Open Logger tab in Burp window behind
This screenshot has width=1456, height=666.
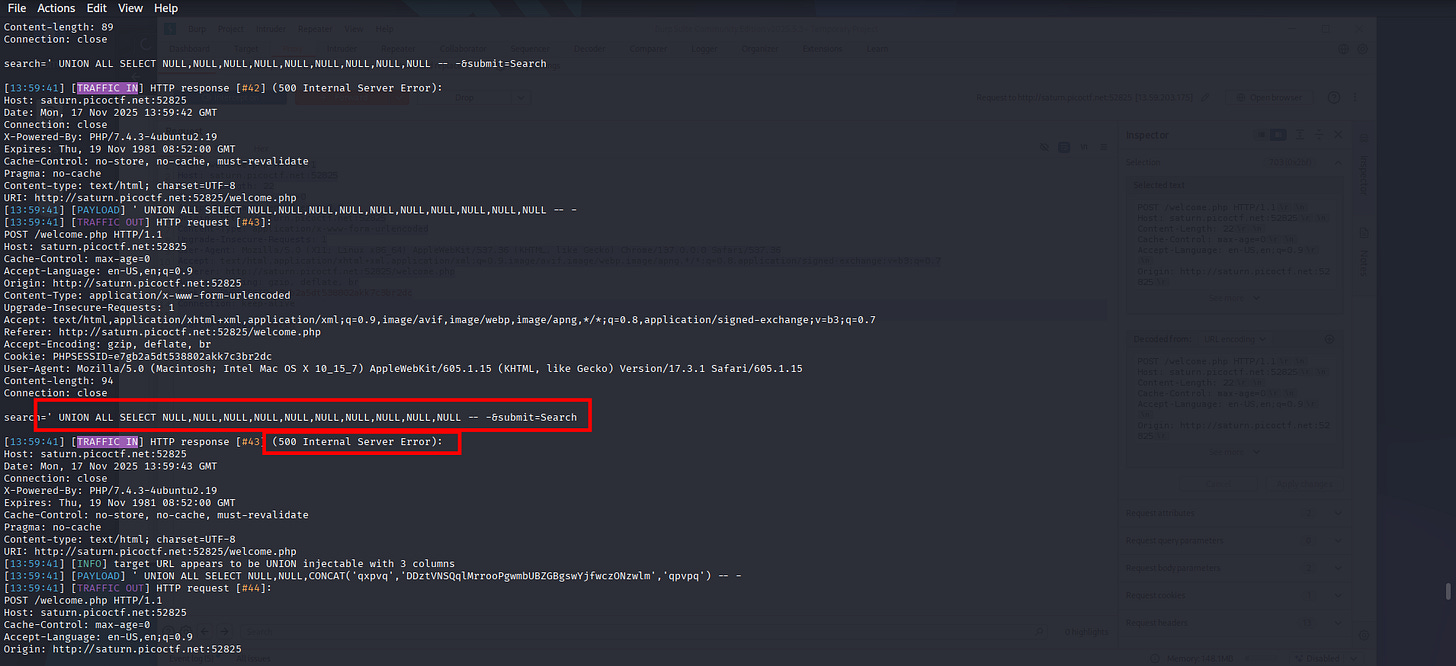tap(703, 47)
